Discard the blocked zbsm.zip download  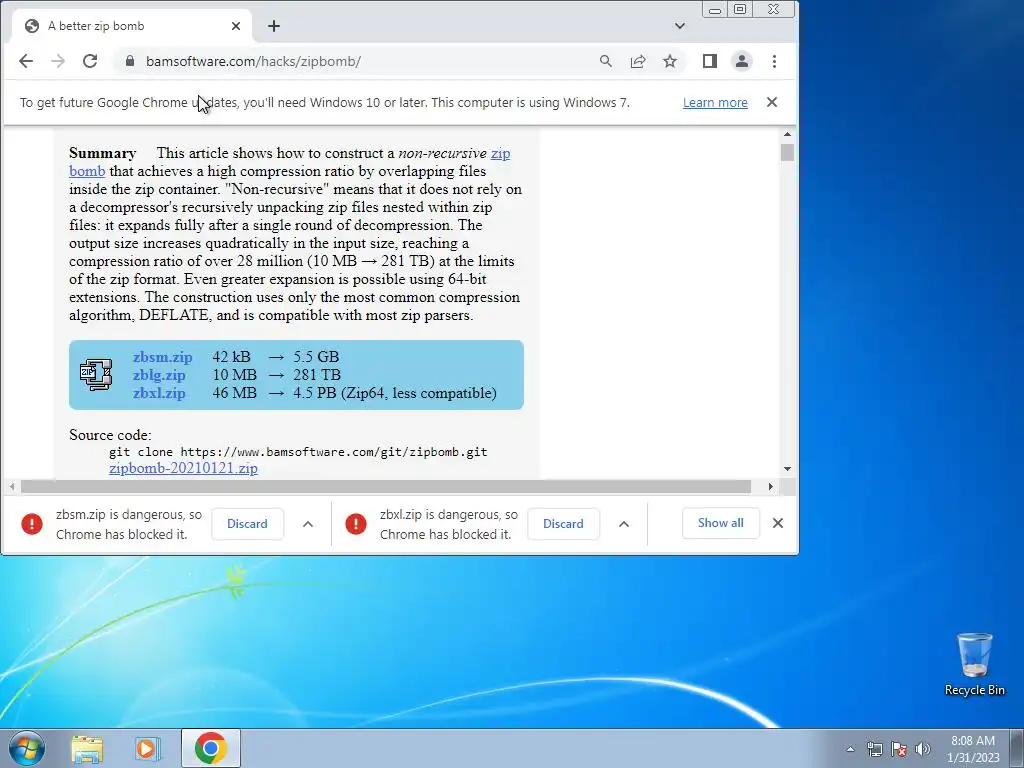click(248, 524)
